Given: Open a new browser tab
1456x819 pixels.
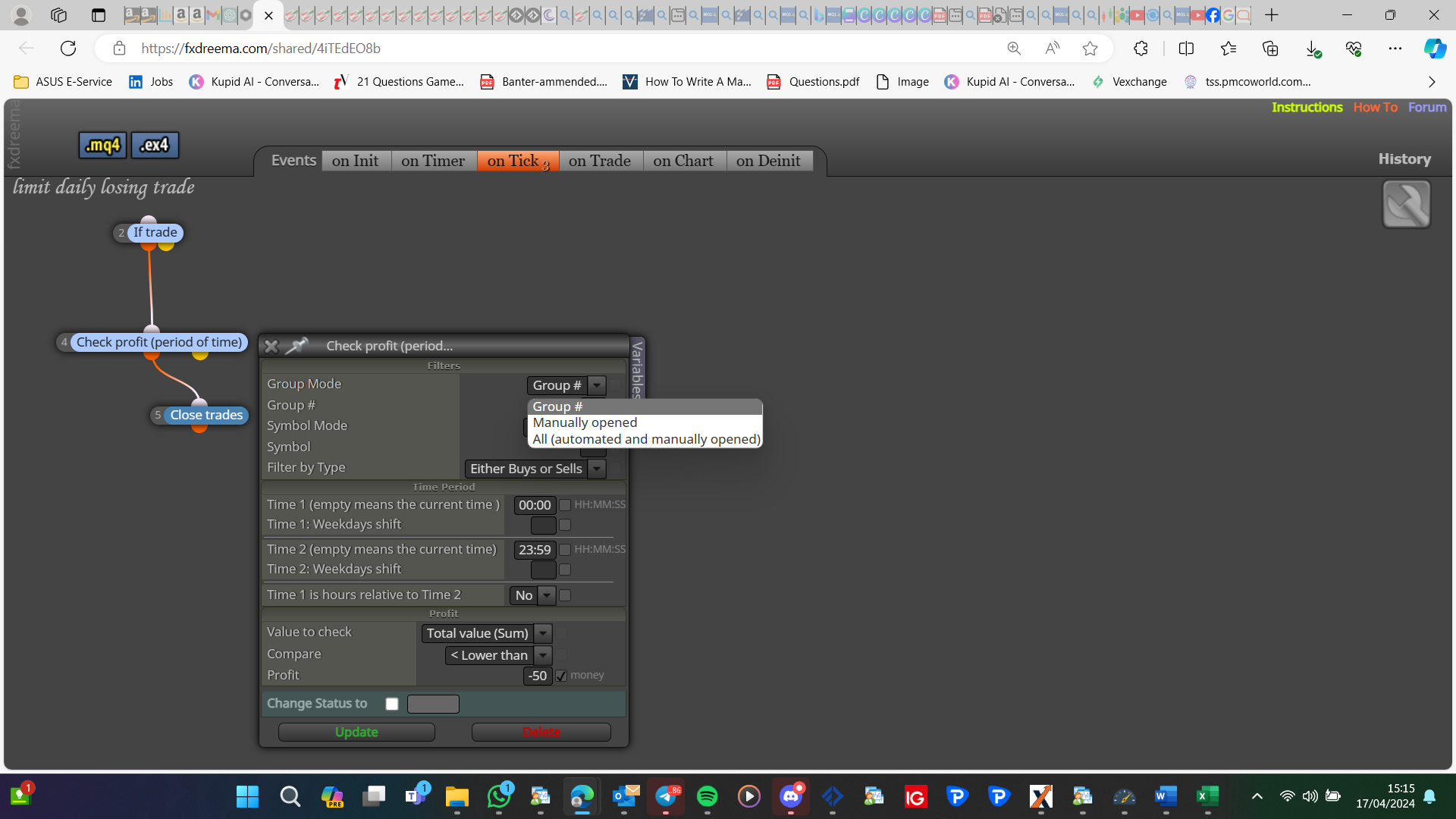Looking at the screenshot, I should [x=1272, y=15].
